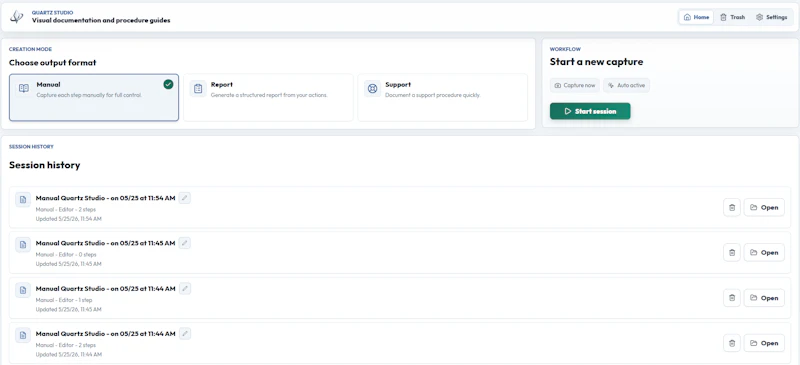The width and height of the screenshot is (800, 365).
Task: Open the 11:45 AM session
Action: pos(764,252)
